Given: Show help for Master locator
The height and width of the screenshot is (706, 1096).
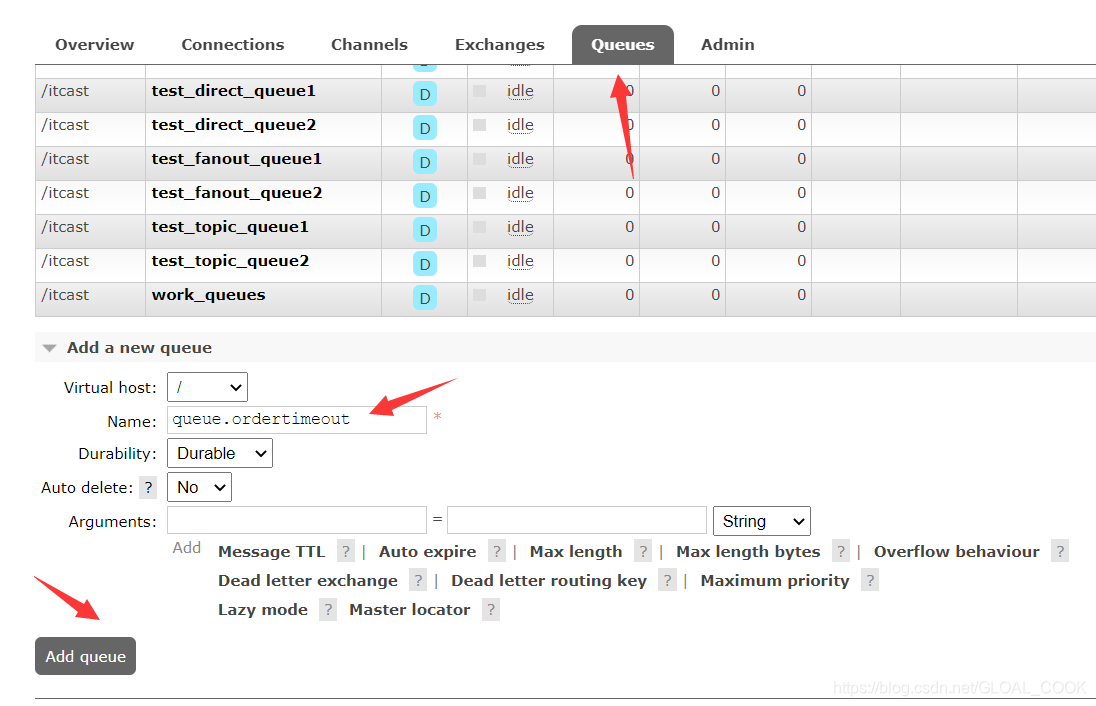Looking at the screenshot, I should 491,610.
